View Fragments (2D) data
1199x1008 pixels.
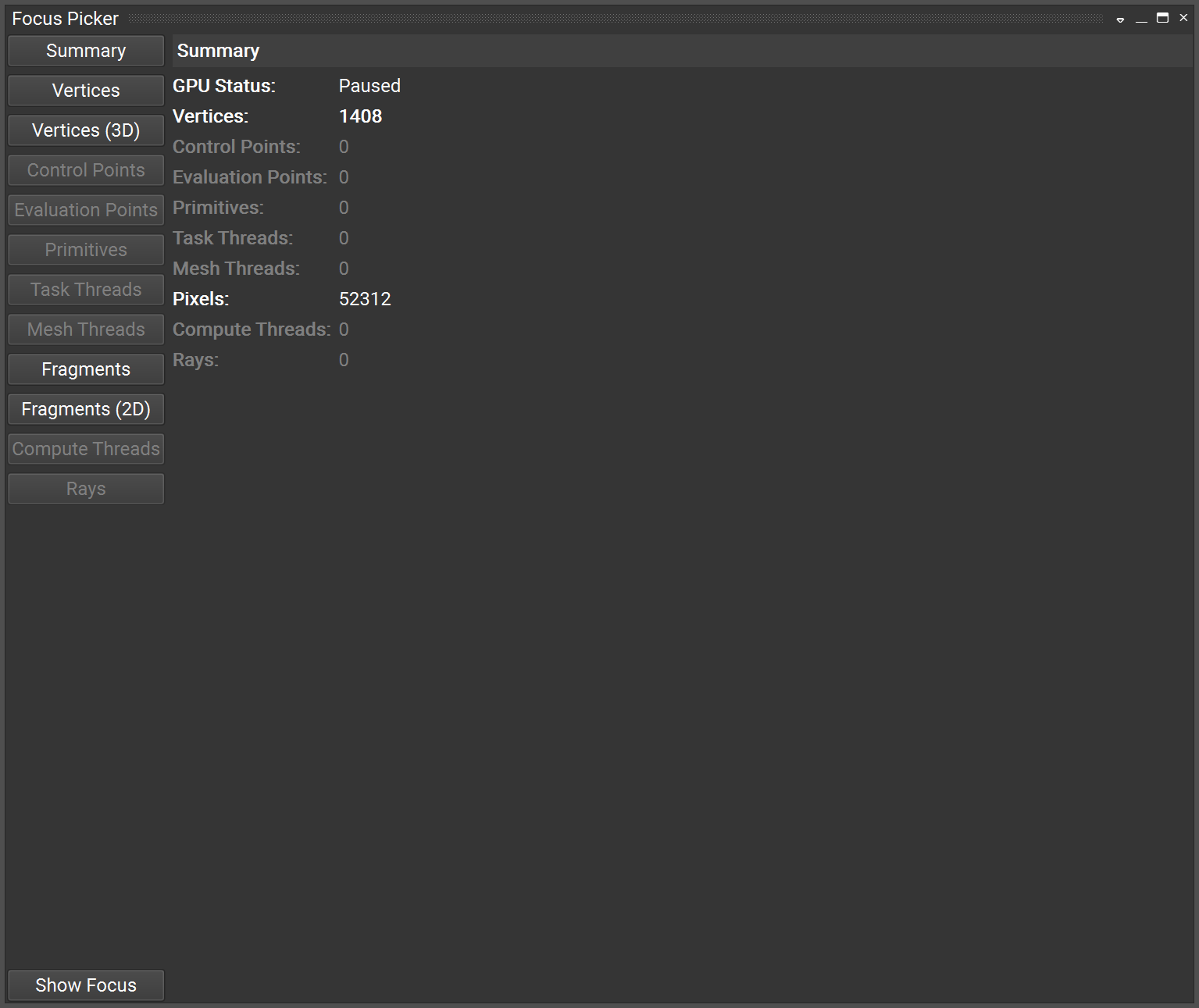pos(85,408)
